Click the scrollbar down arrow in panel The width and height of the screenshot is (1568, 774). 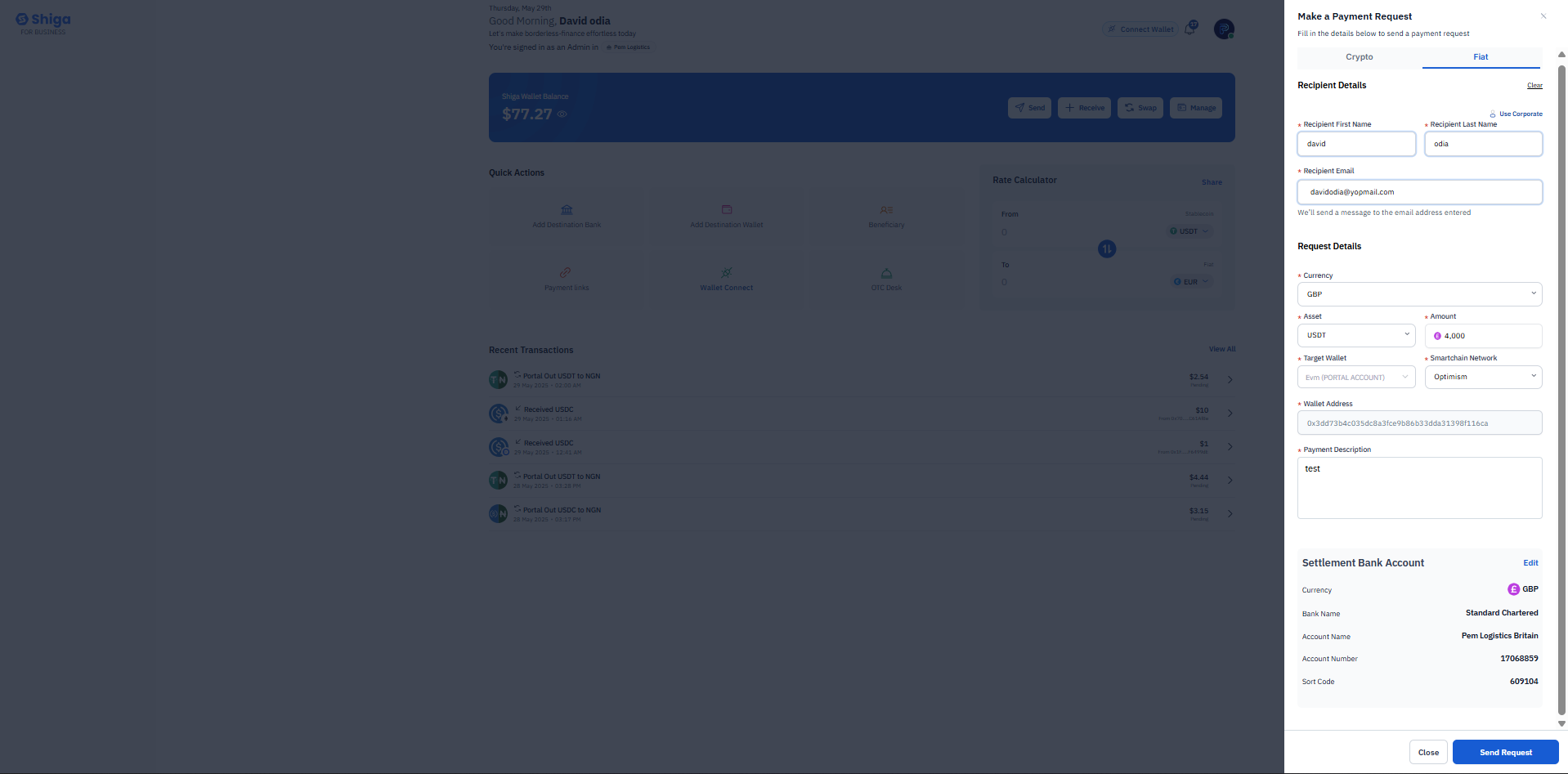1561,723
